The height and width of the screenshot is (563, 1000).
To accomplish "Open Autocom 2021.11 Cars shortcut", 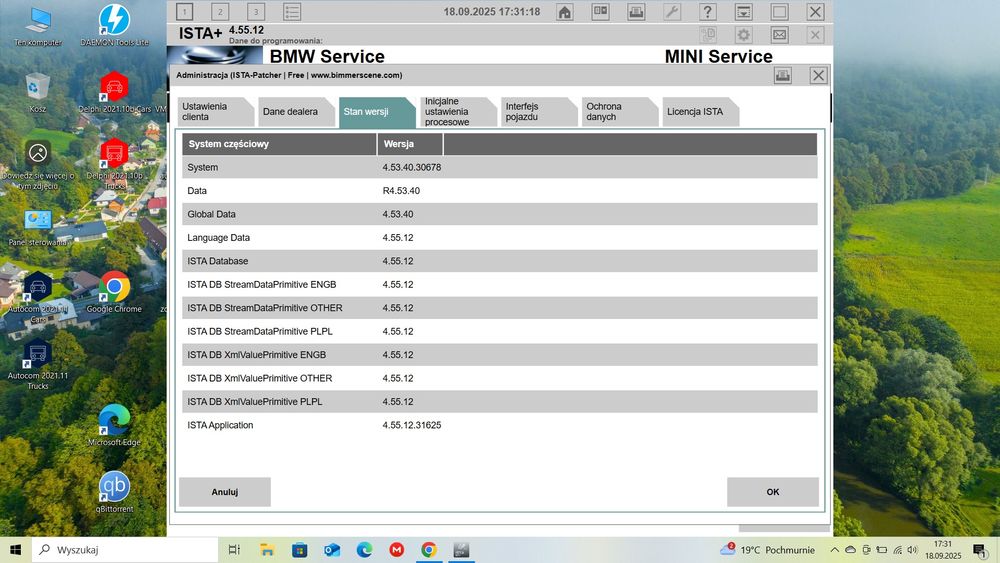I will (x=38, y=296).
